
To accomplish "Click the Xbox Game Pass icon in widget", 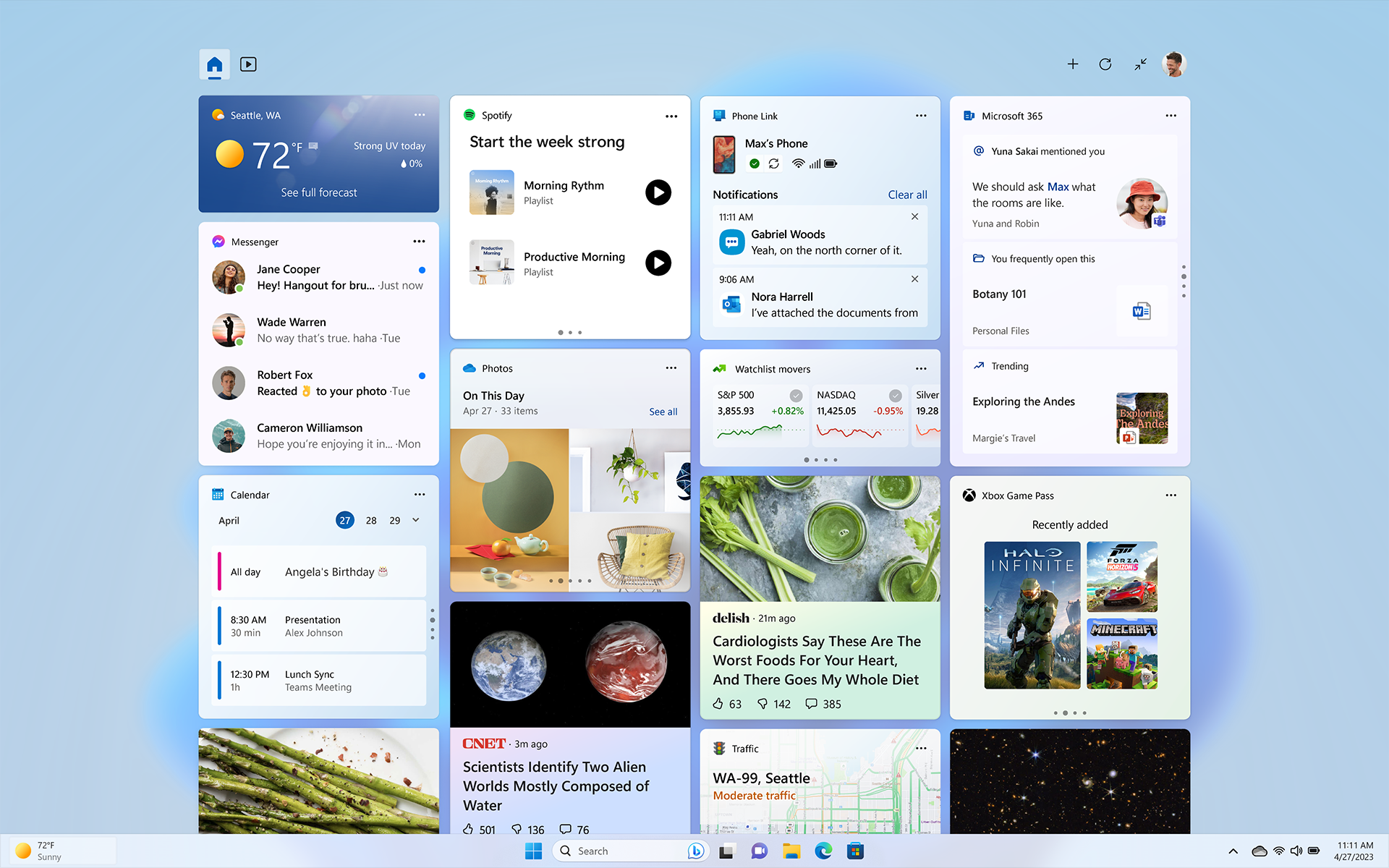I will click(x=969, y=495).
